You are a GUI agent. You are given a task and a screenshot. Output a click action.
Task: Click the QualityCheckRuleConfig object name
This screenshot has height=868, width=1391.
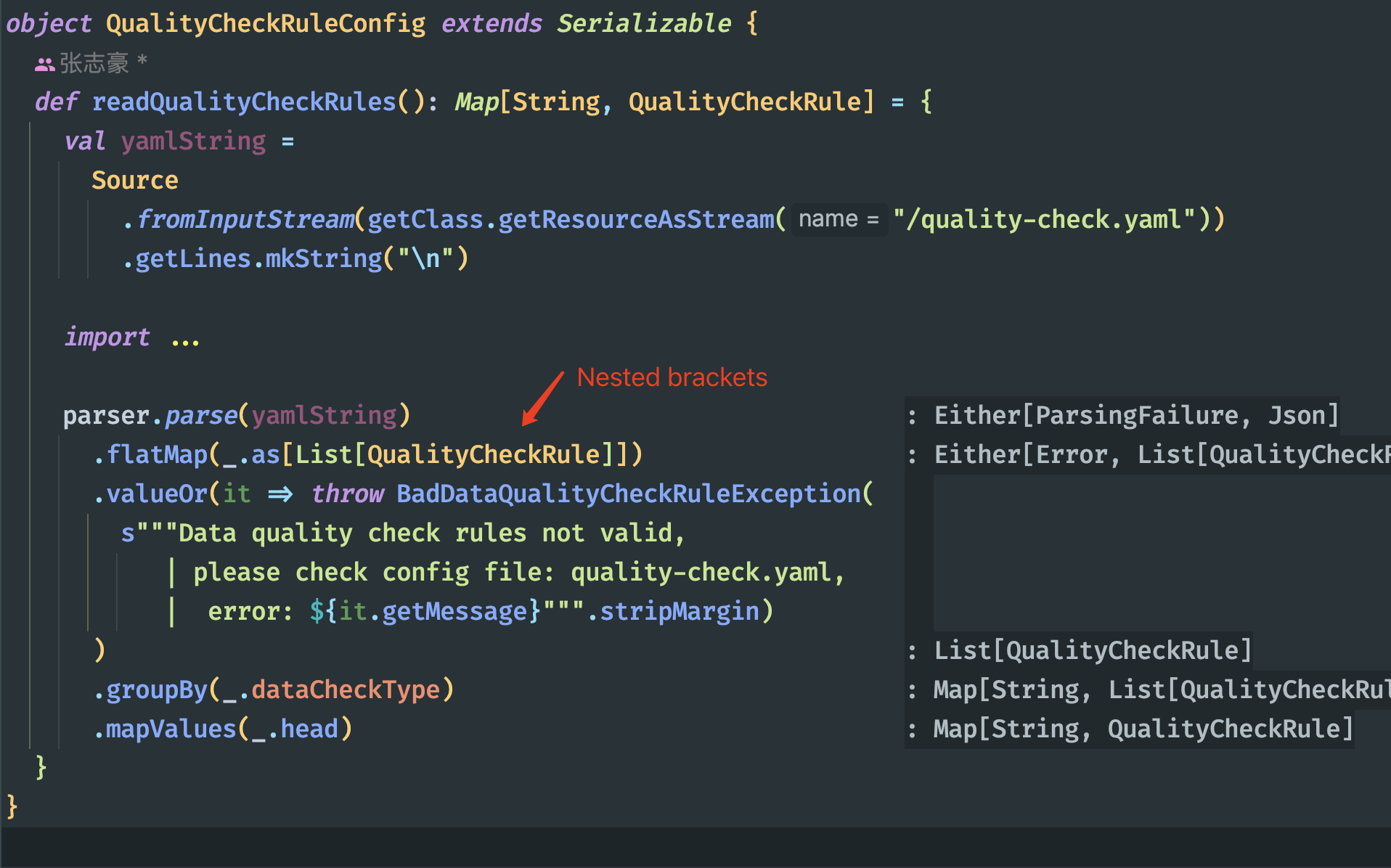pos(266,23)
